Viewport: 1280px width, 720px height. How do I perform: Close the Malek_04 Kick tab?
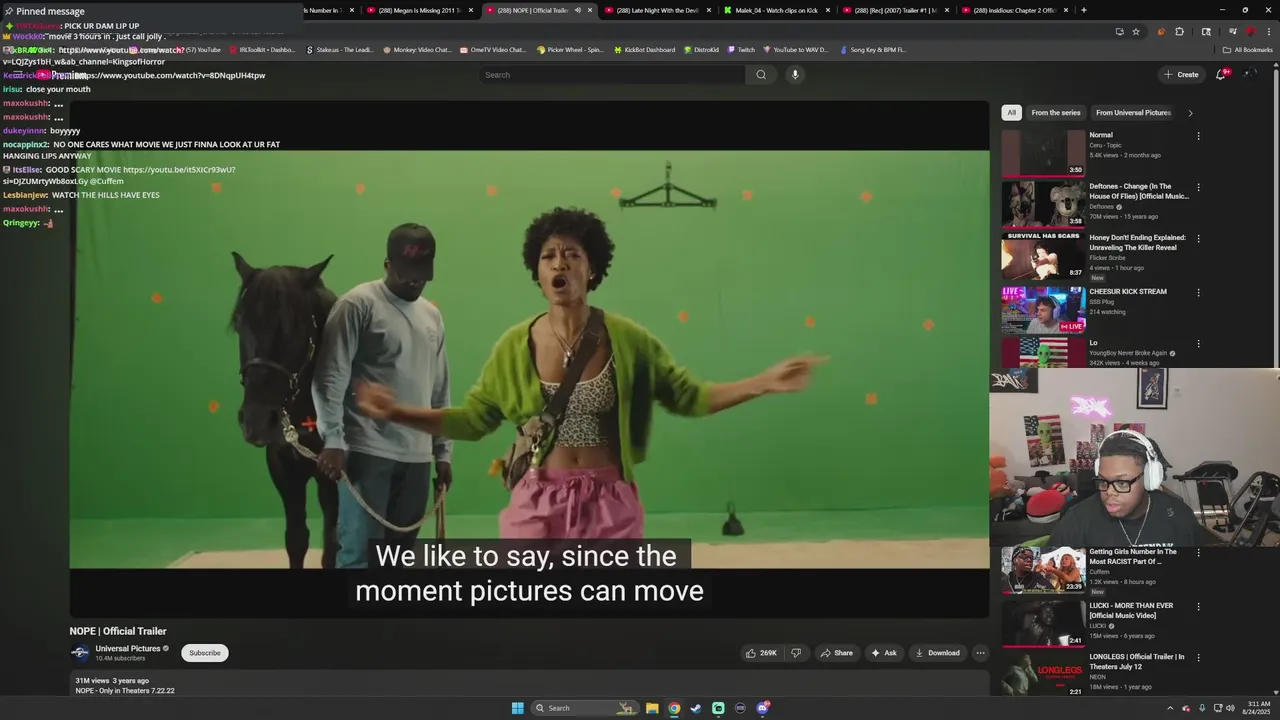point(828,10)
